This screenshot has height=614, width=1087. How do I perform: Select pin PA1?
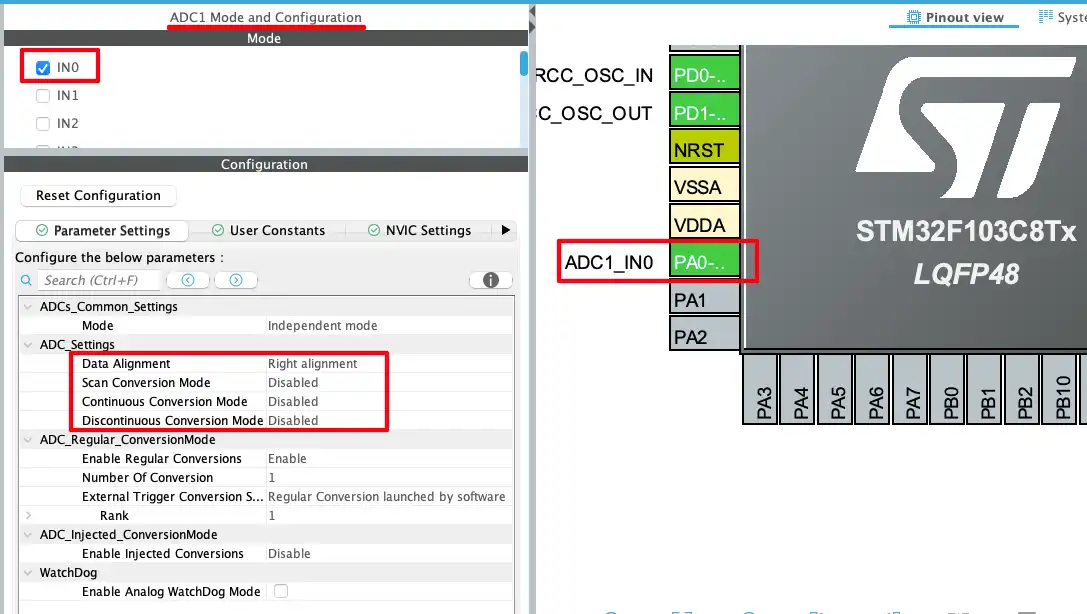click(704, 299)
